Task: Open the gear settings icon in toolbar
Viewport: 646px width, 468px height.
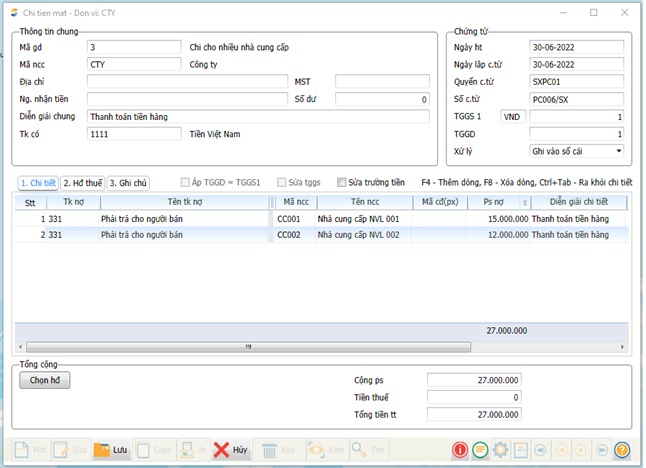Action: coord(500,450)
